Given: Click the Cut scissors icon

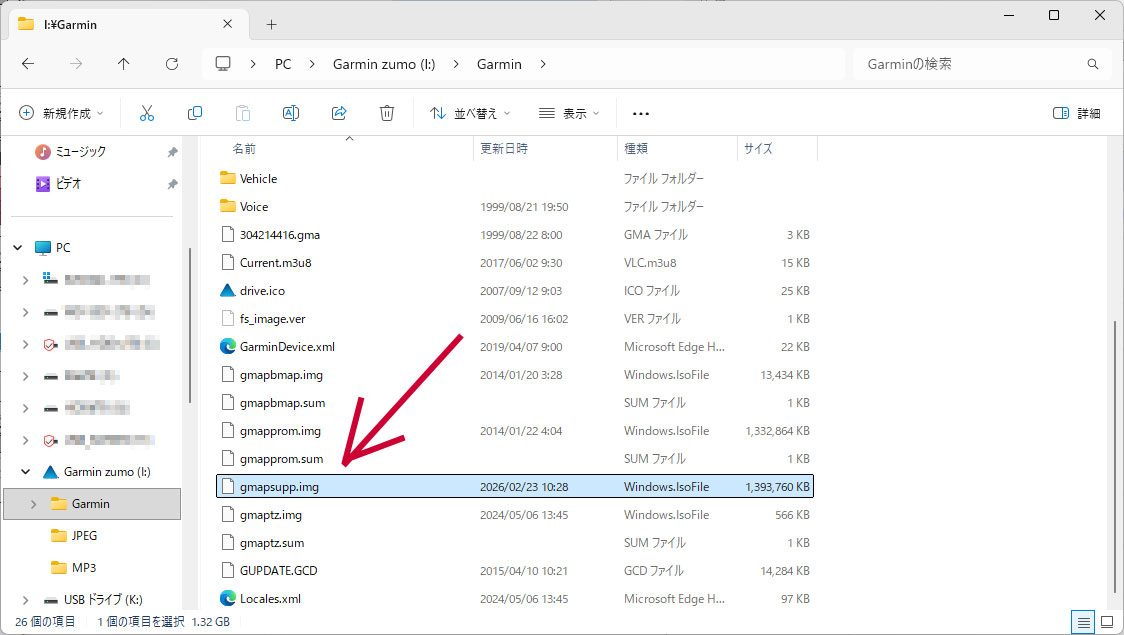Looking at the screenshot, I should pyautogui.click(x=147, y=113).
